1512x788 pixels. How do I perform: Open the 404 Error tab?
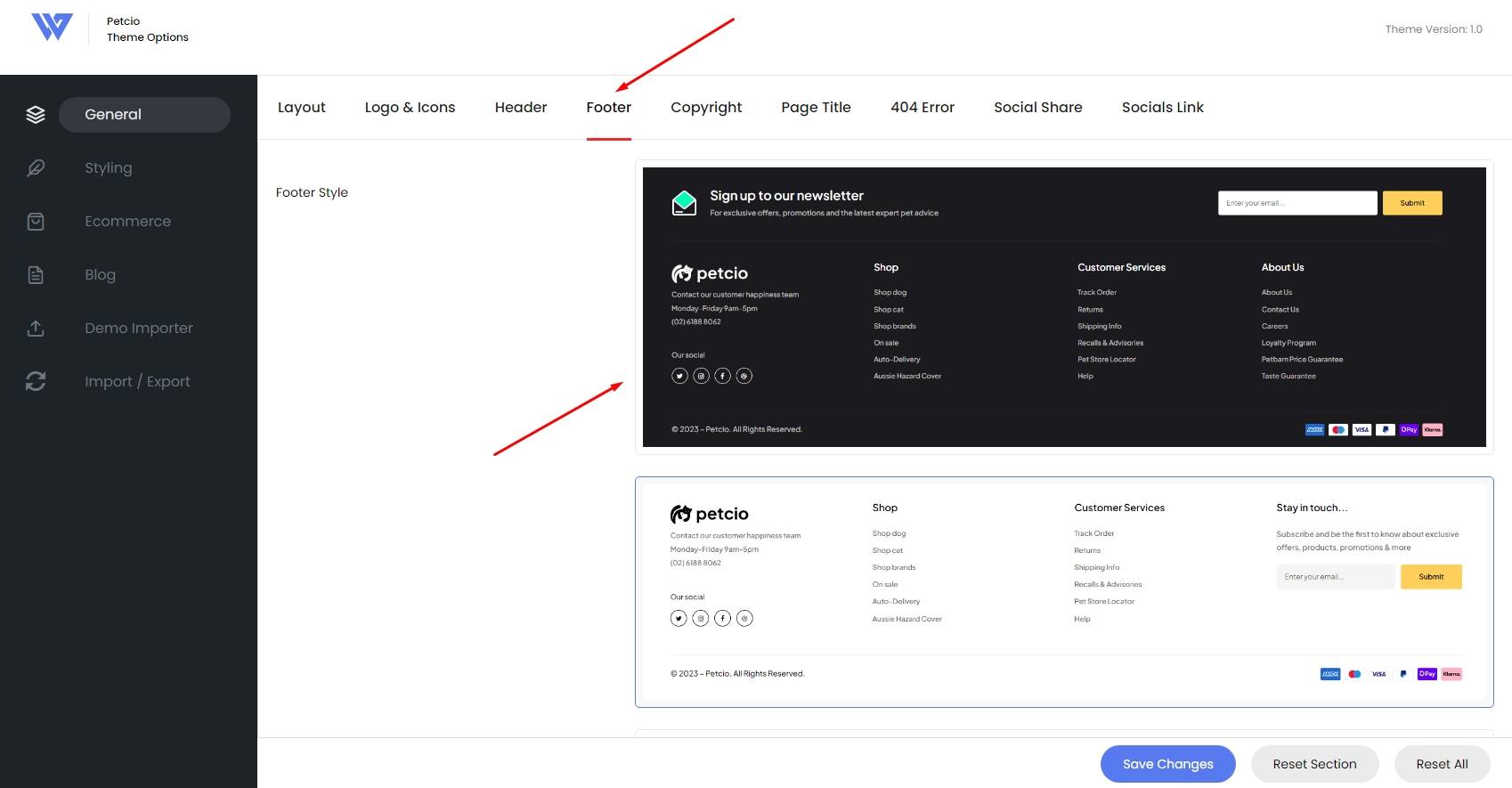[x=923, y=107]
